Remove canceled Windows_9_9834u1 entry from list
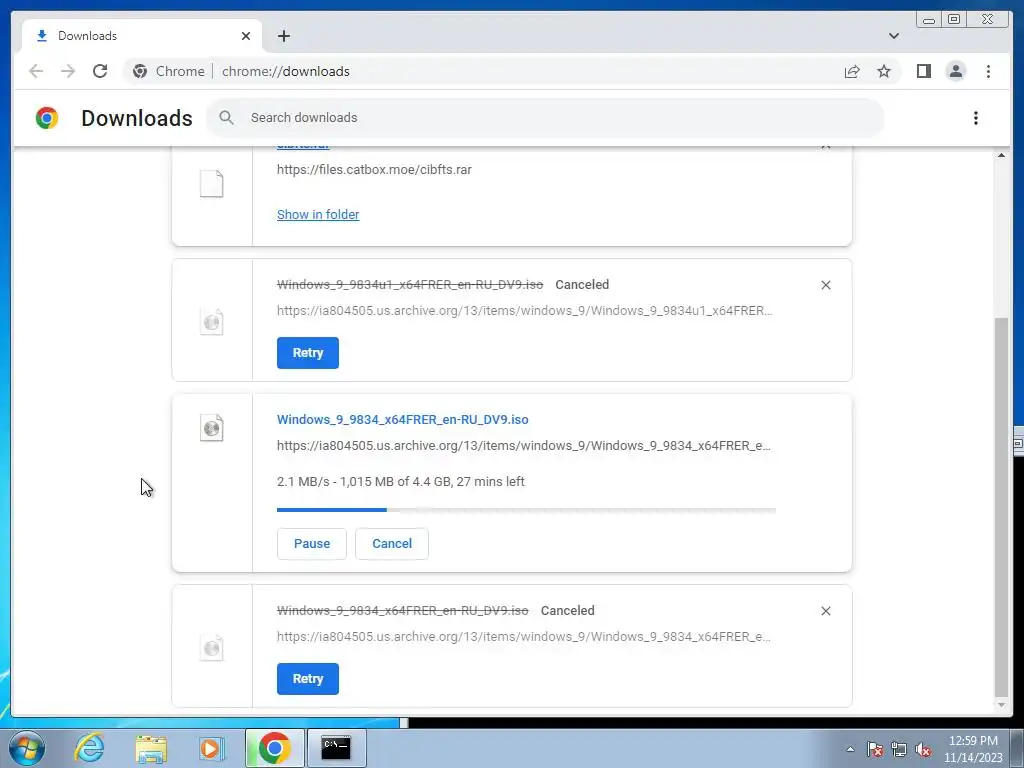Screen dimensions: 1024x768 click(825, 285)
